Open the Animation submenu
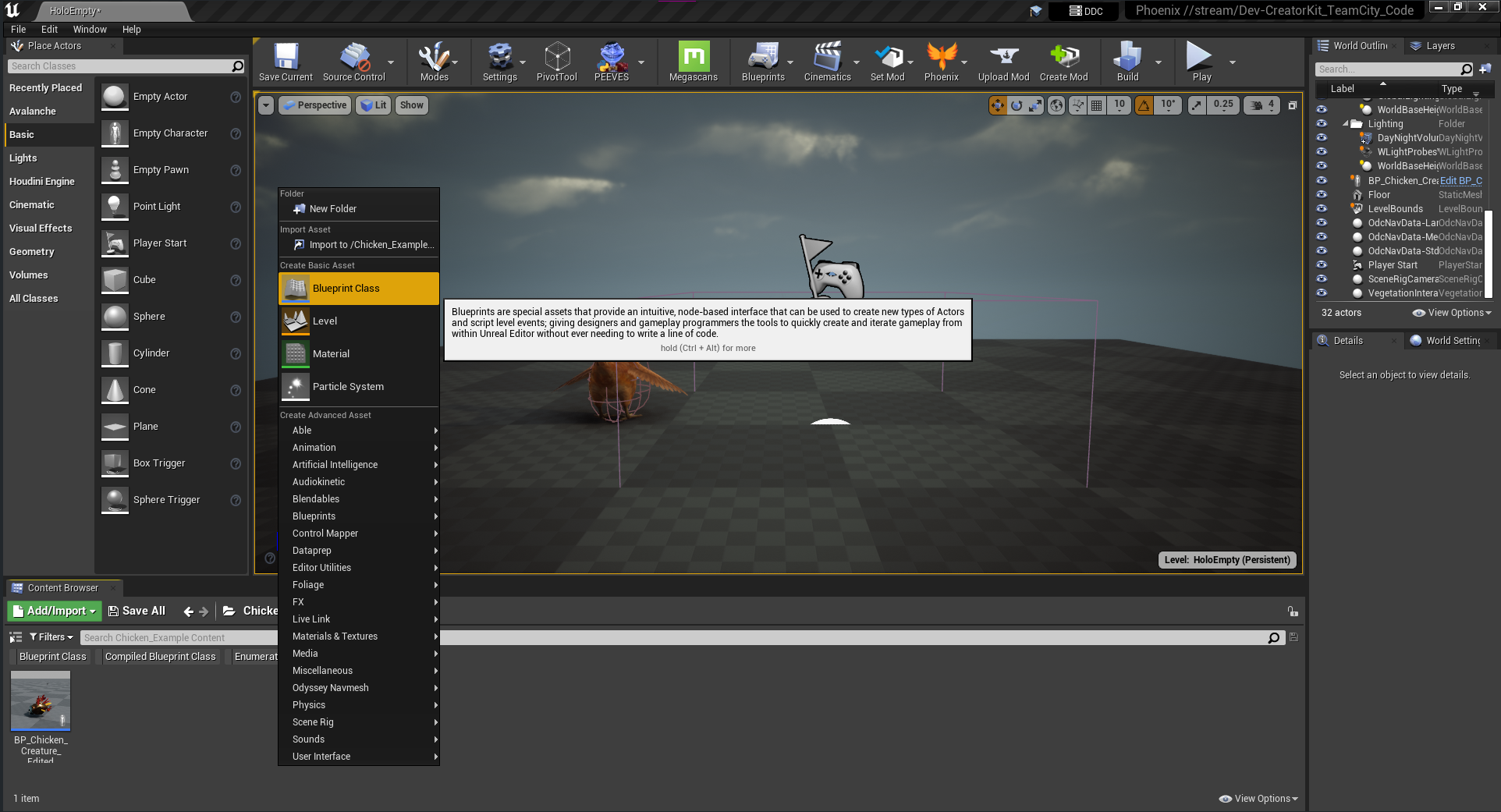The image size is (1501, 812). (359, 448)
